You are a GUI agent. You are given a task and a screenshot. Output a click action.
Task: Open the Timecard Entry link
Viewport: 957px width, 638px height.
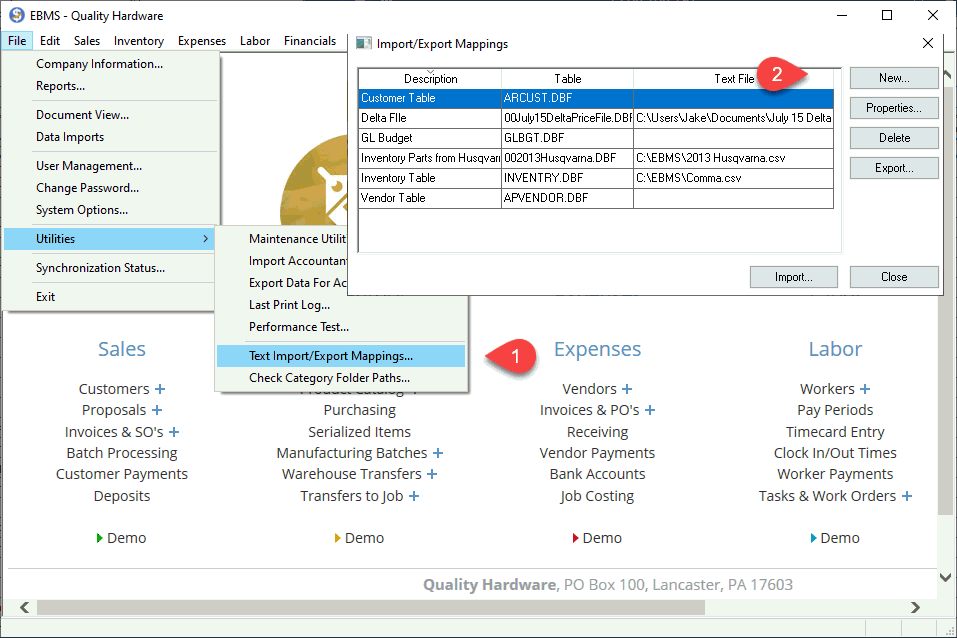tap(835, 432)
